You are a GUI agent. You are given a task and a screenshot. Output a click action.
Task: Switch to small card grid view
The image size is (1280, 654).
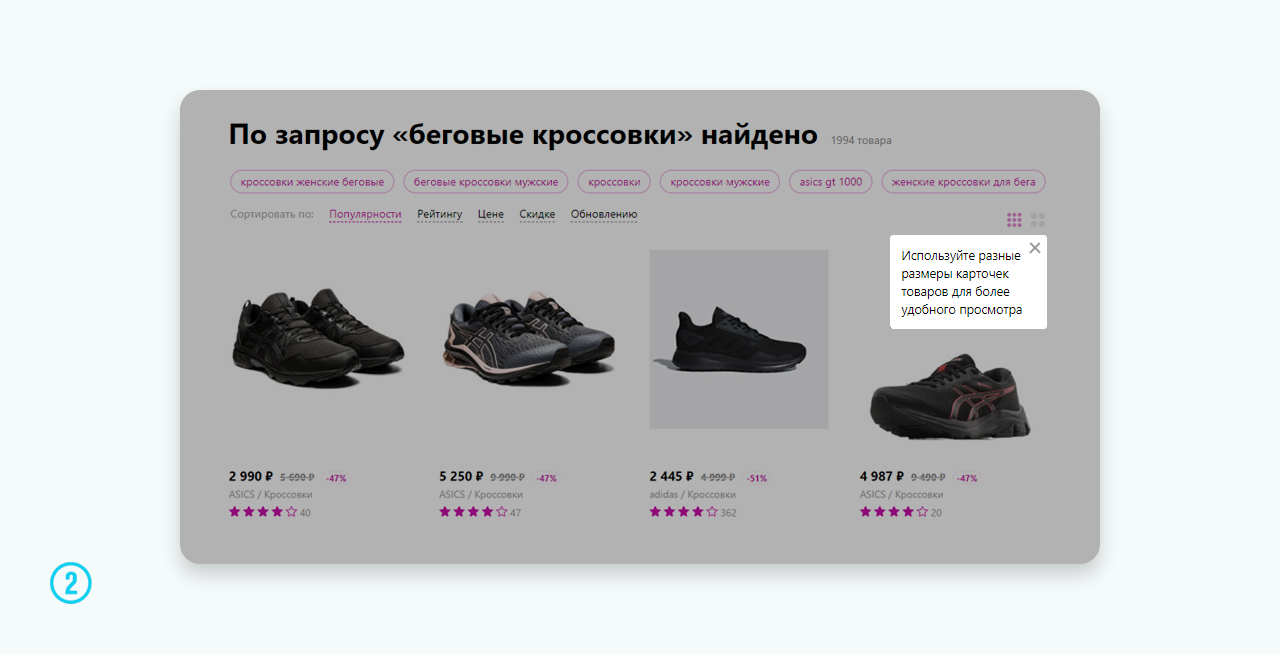[1014, 220]
